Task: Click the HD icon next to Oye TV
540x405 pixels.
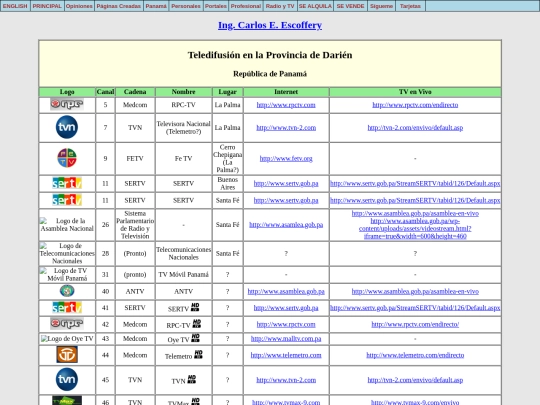Action: tap(195, 338)
